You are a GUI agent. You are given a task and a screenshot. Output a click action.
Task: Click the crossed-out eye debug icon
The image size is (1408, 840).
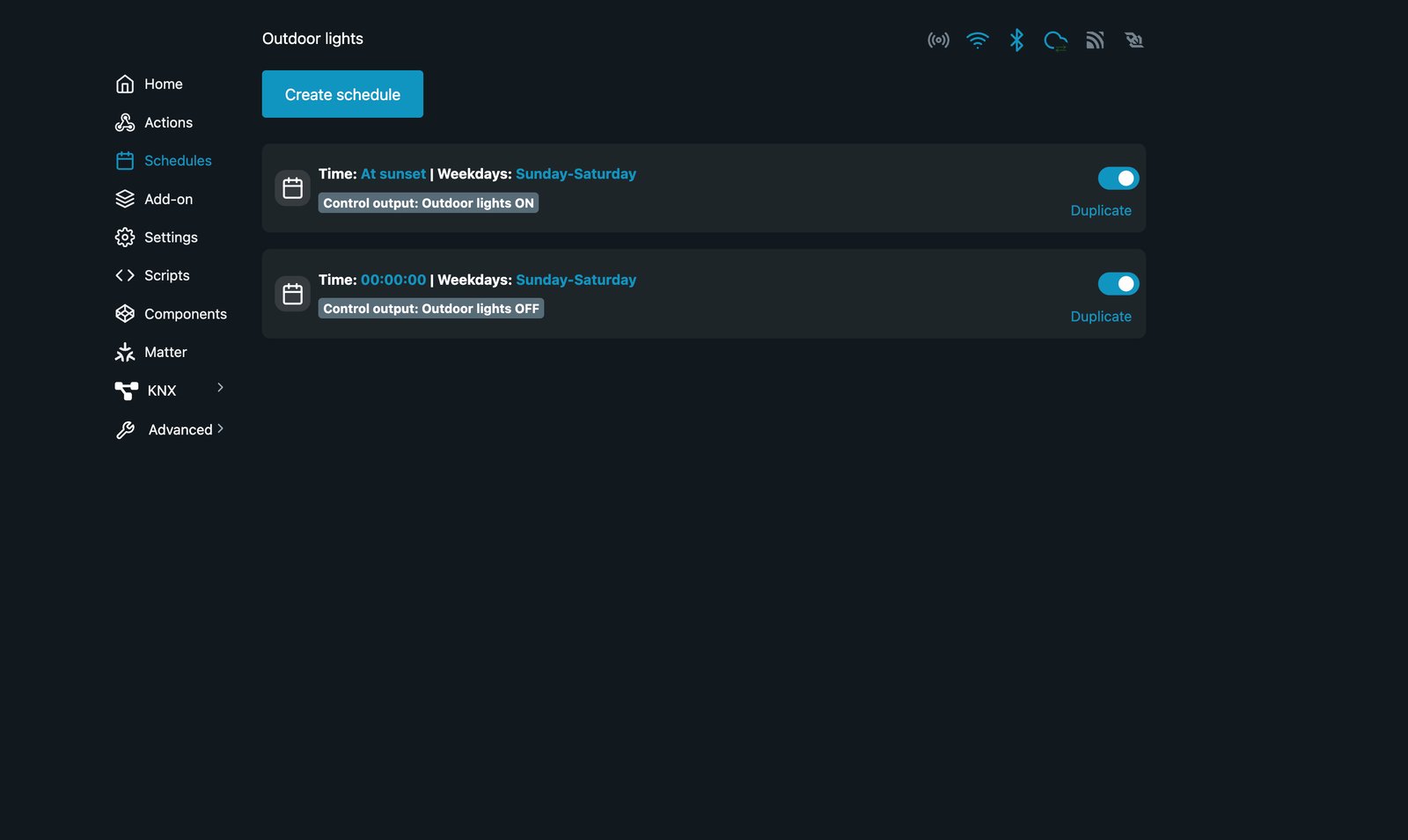[x=1133, y=40]
